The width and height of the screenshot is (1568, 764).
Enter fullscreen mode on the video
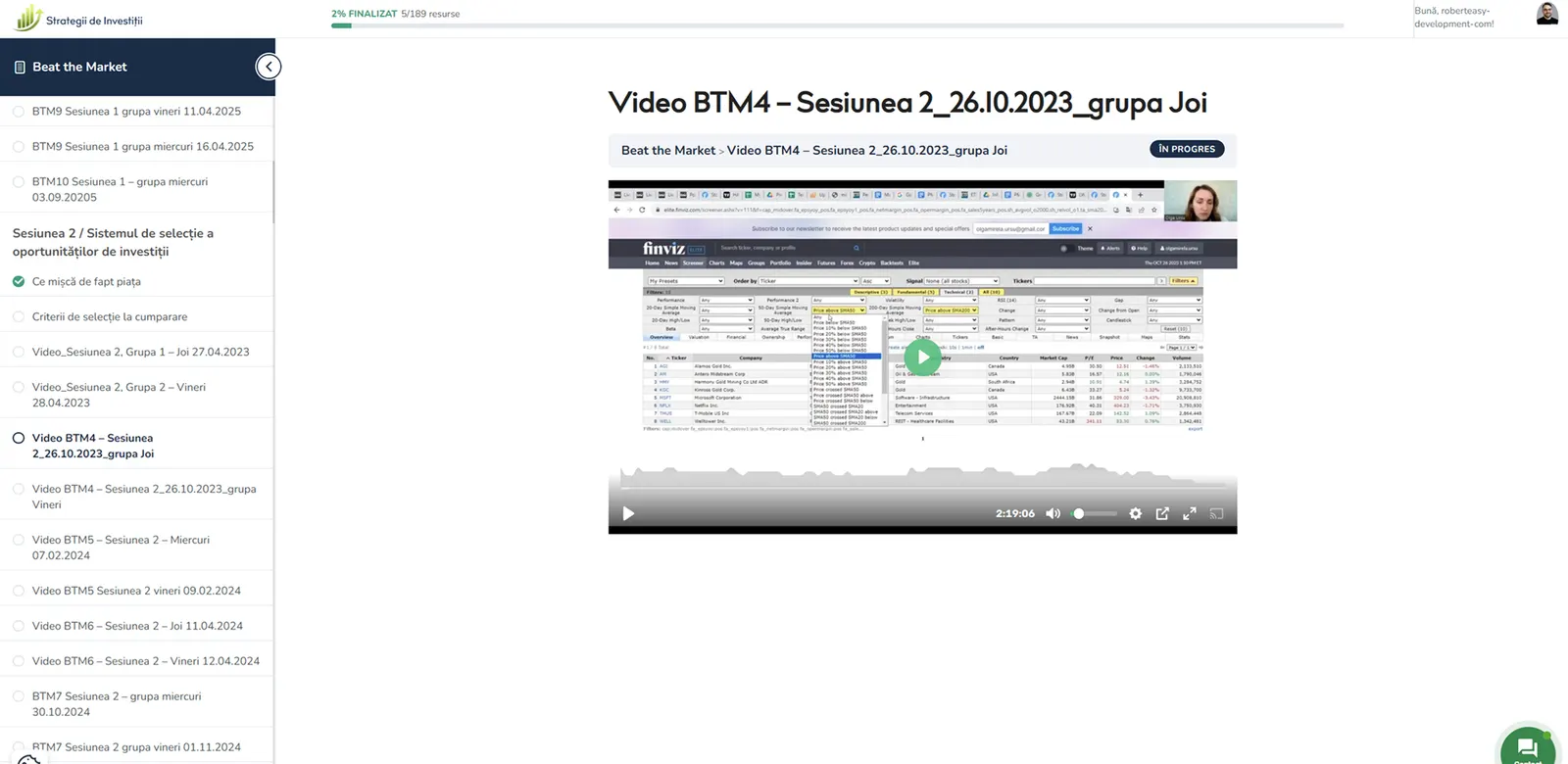click(x=1190, y=513)
